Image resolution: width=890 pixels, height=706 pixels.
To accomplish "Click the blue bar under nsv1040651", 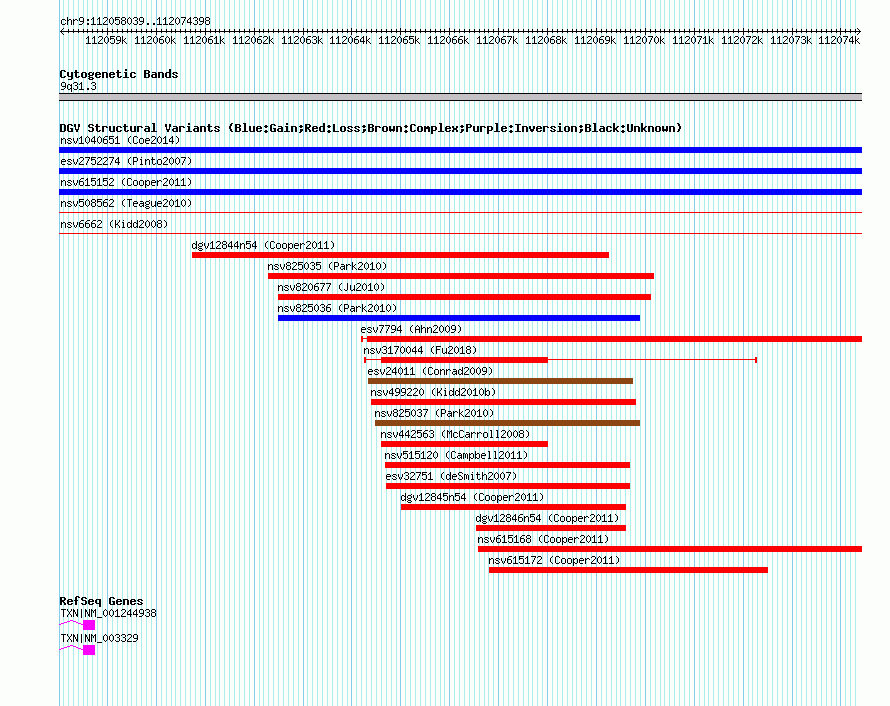I will click(x=460, y=150).
